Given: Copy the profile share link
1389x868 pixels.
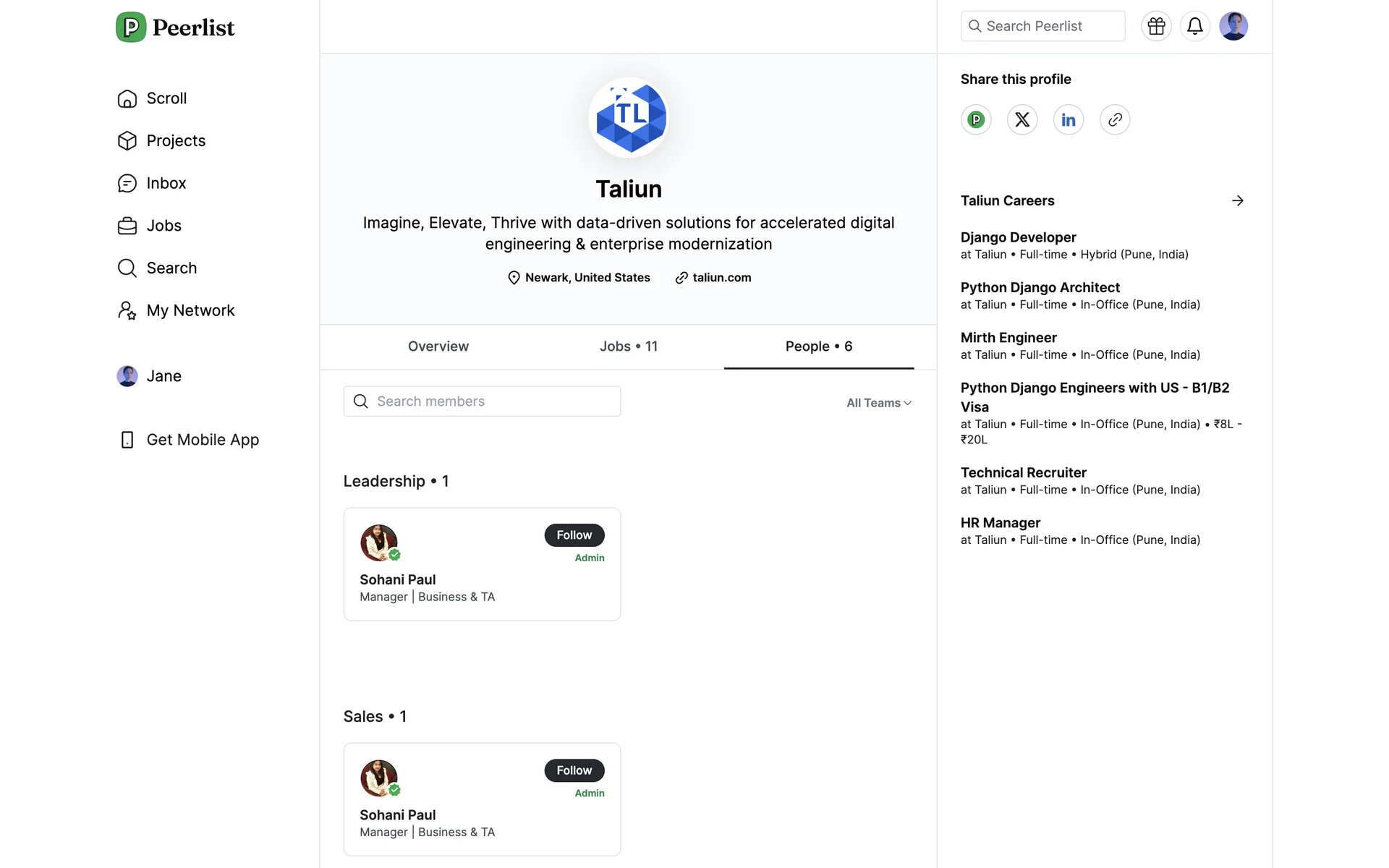Looking at the screenshot, I should click(1115, 119).
